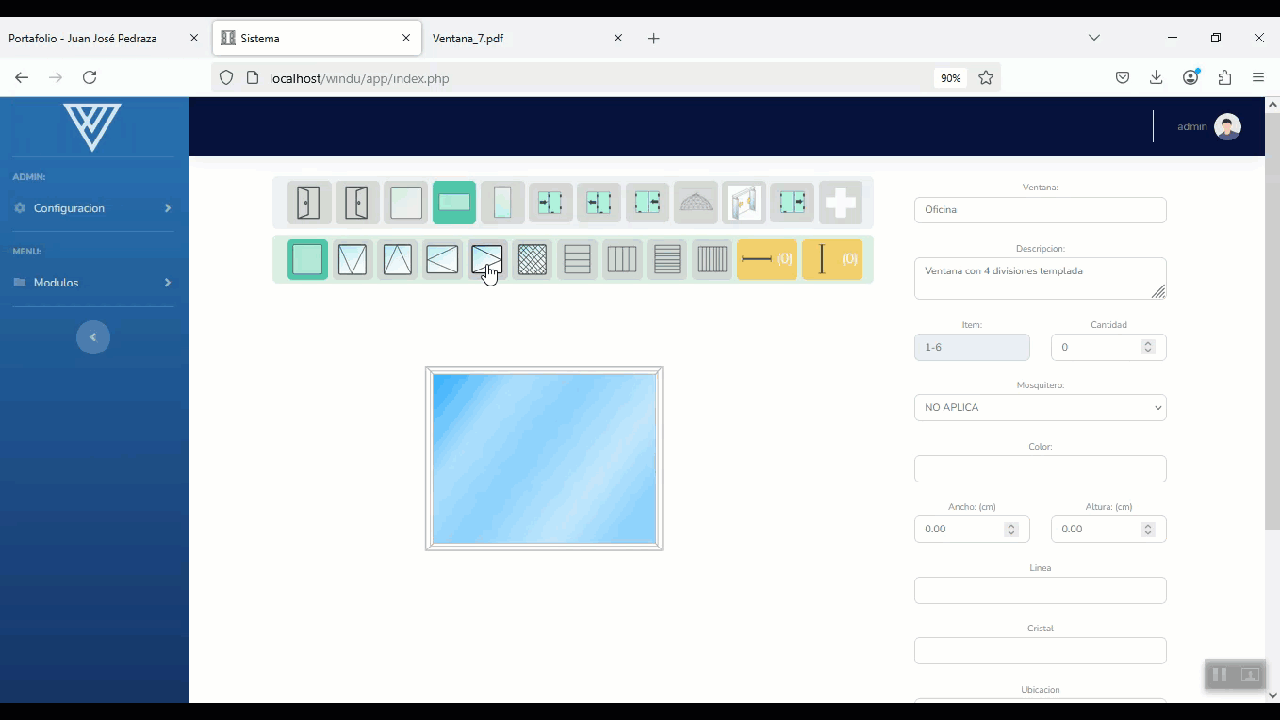Open the admin user profile
Viewport: 1280px width, 720px height.
[x=1226, y=127]
